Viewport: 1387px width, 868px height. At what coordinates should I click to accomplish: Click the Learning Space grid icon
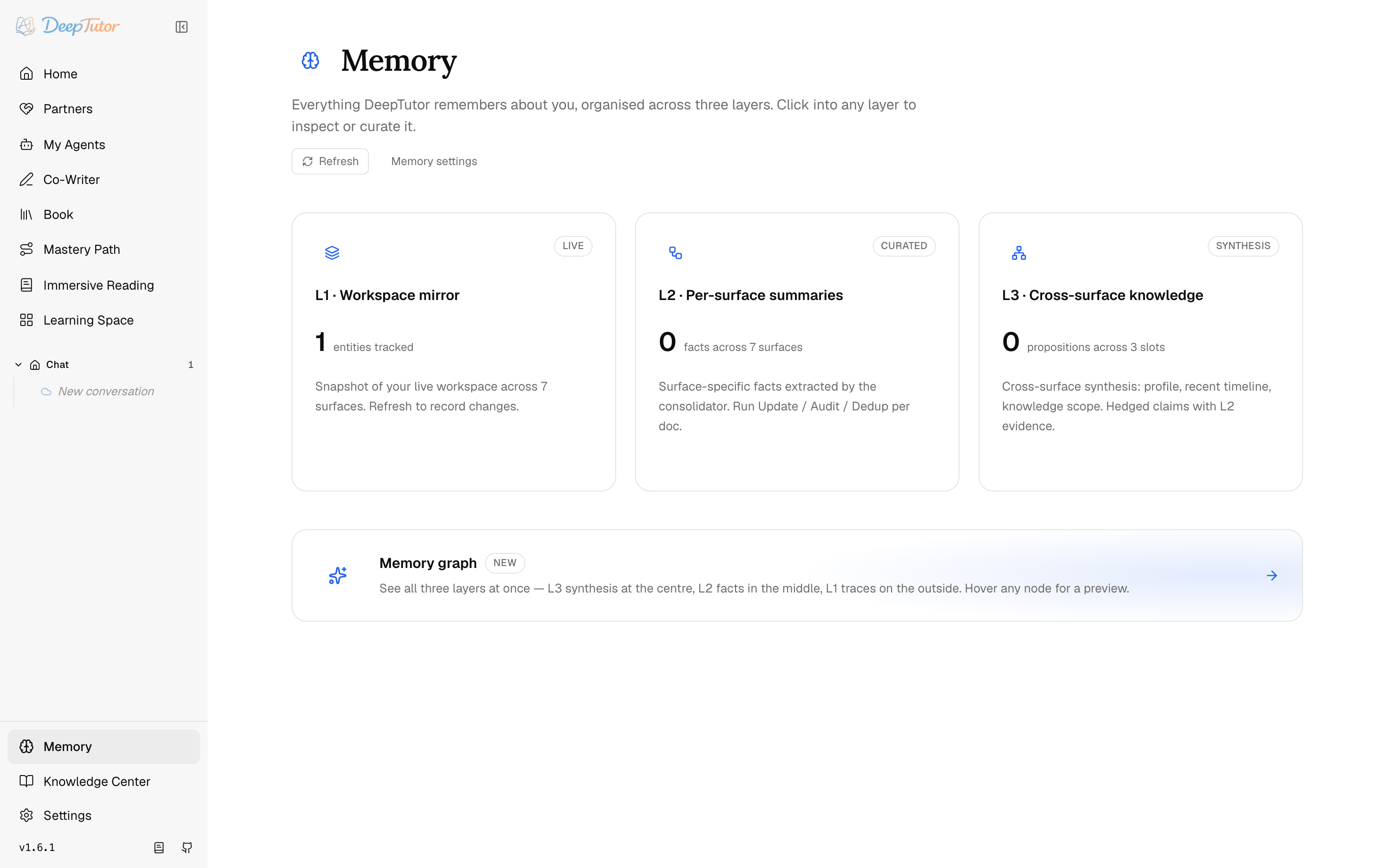(26, 320)
